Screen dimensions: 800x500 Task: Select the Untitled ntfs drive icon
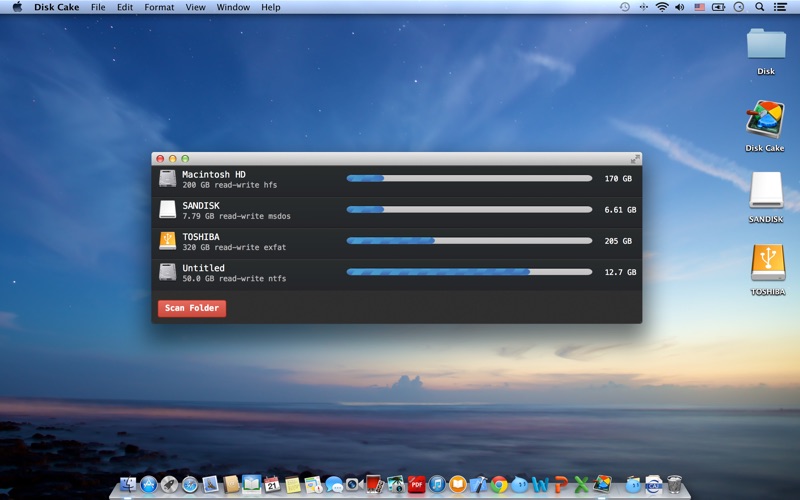[x=167, y=272]
